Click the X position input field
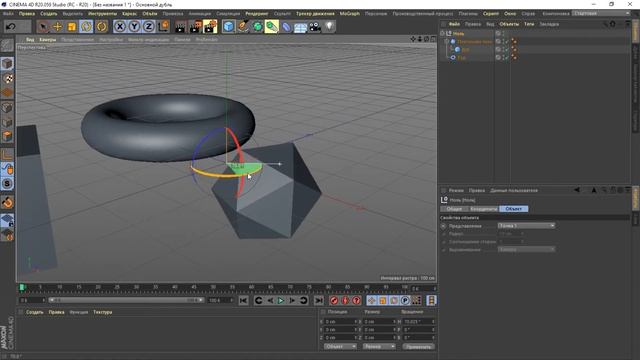 tap(340, 322)
